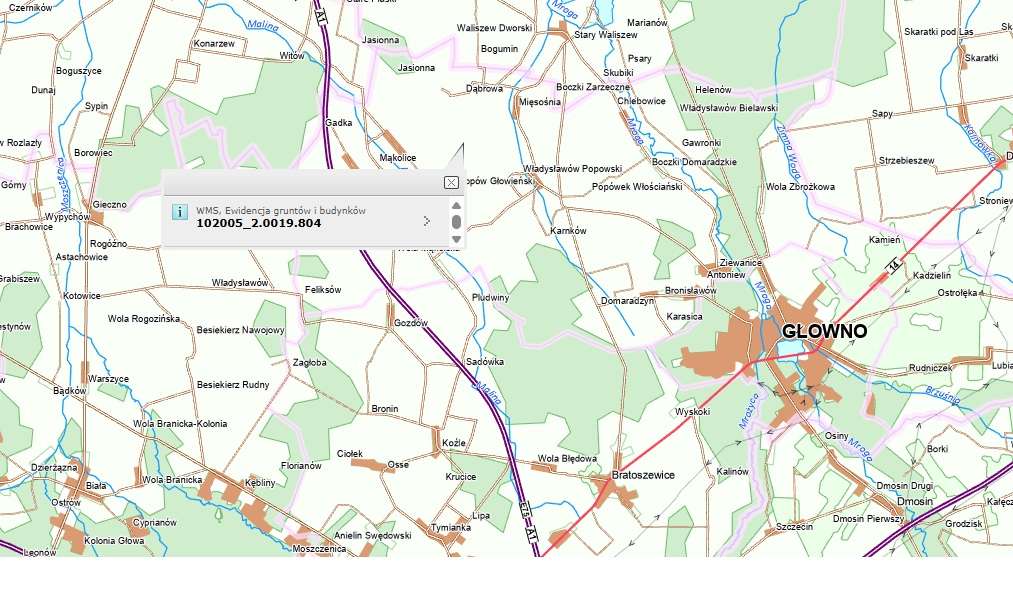Click the Kotowice label

[82, 296]
